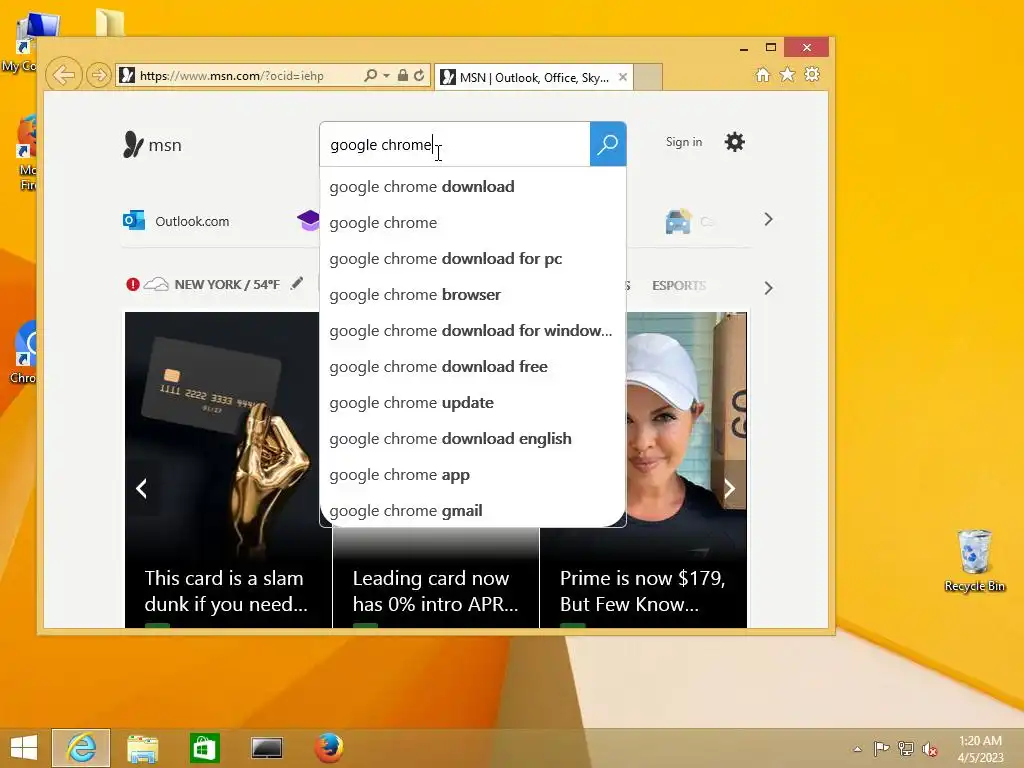Go to next carousel slide arrow
The image size is (1024, 768).
click(729, 488)
